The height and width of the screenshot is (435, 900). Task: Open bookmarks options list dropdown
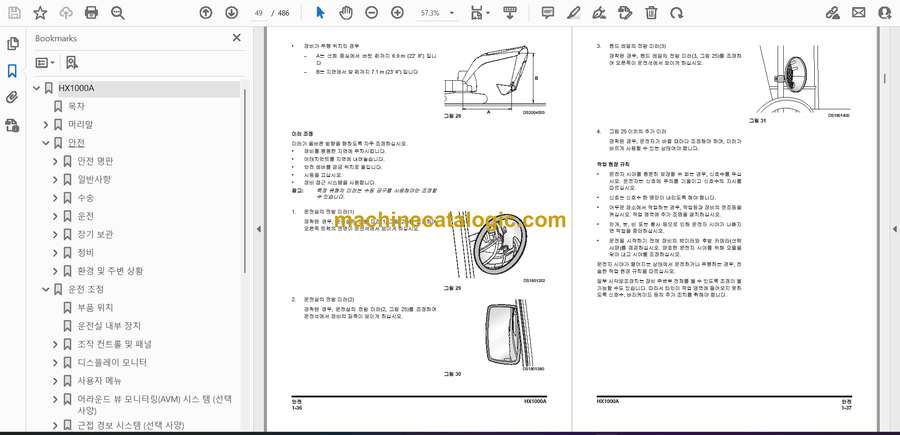(45, 63)
